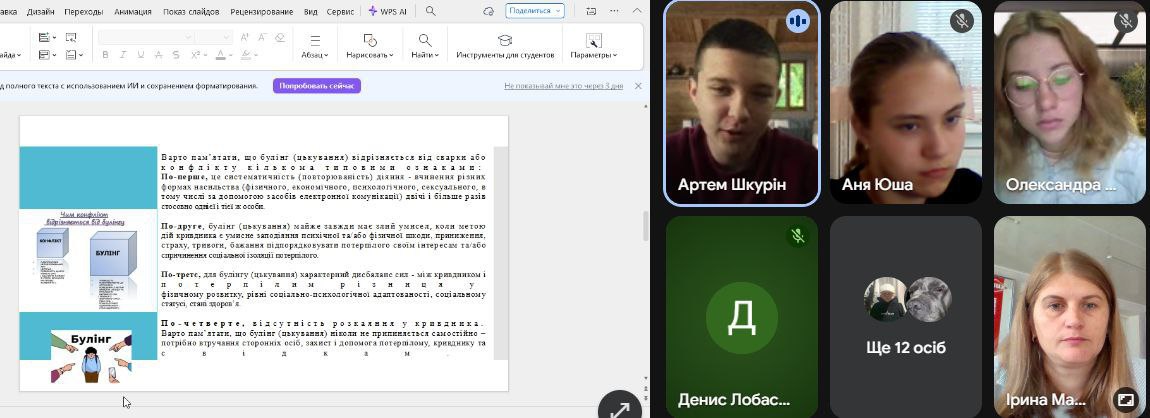Click the cloud sync status icon
Screen dimensions: 1150x418
point(489,11)
